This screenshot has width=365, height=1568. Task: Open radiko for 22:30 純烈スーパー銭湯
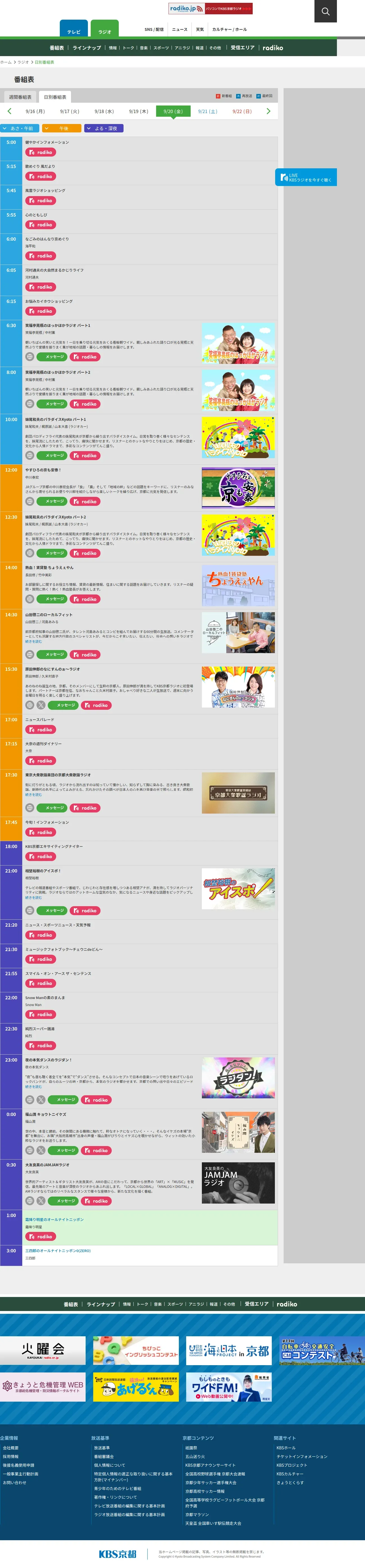click(x=40, y=1046)
